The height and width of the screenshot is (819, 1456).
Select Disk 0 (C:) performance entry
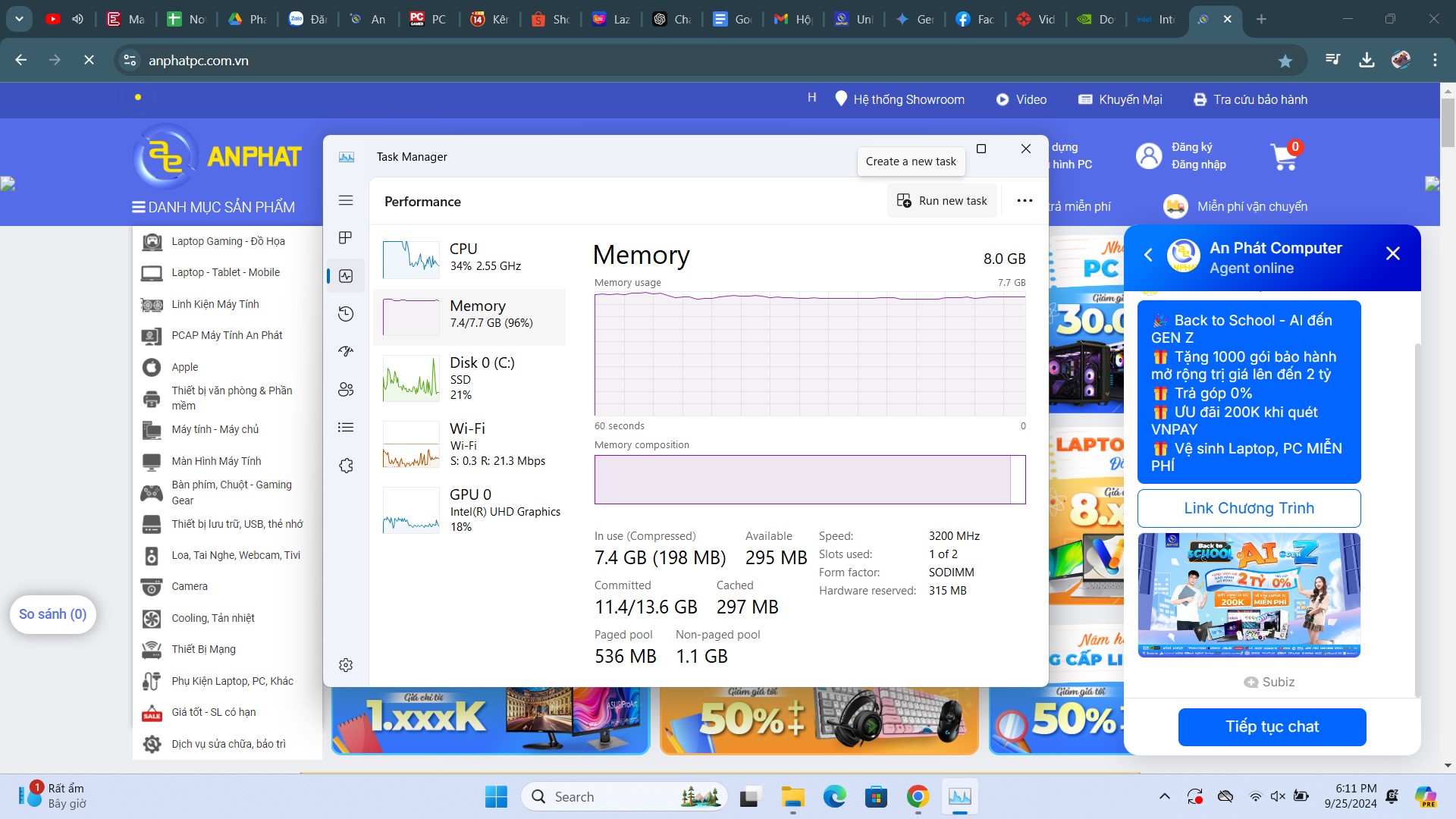coord(470,378)
